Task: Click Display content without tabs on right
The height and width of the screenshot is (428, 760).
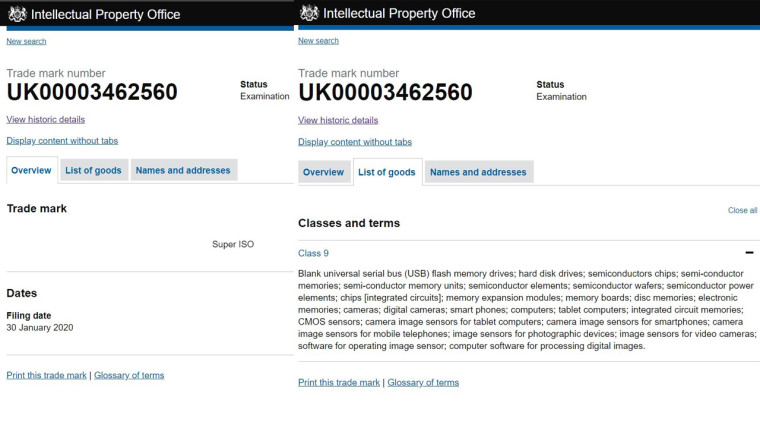Action: coord(355,142)
